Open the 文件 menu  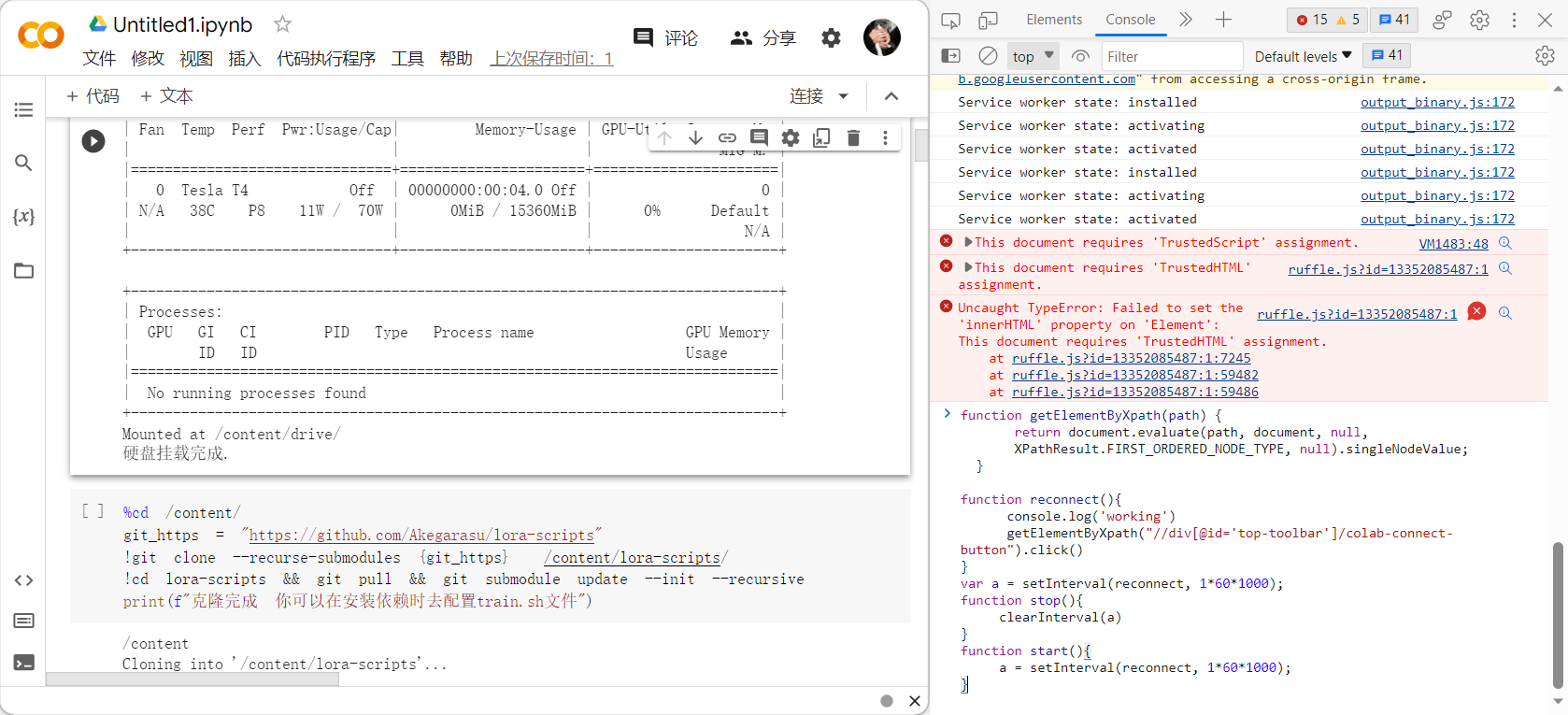pyautogui.click(x=99, y=59)
